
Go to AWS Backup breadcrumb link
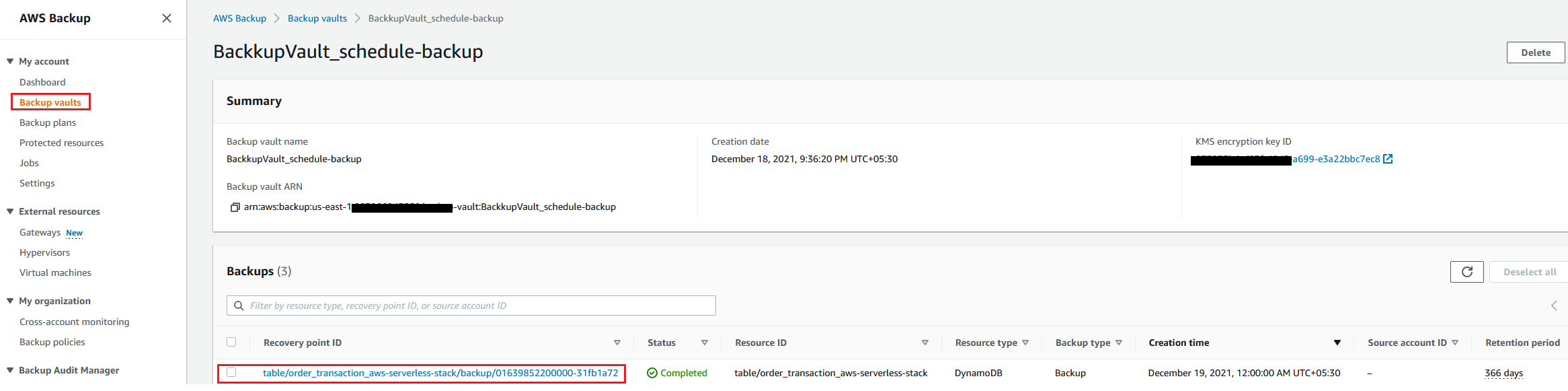(x=239, y=18)
